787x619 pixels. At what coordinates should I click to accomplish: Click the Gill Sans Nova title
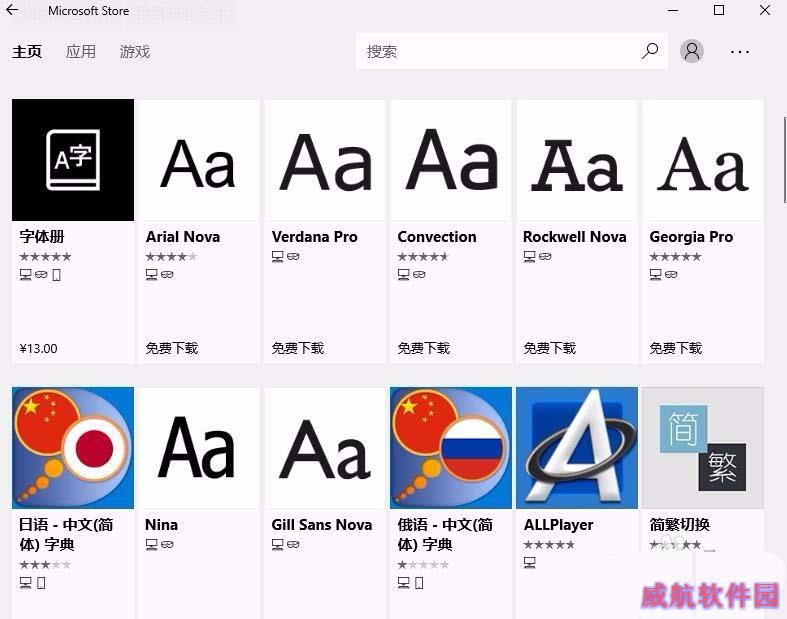coord(322,525)
